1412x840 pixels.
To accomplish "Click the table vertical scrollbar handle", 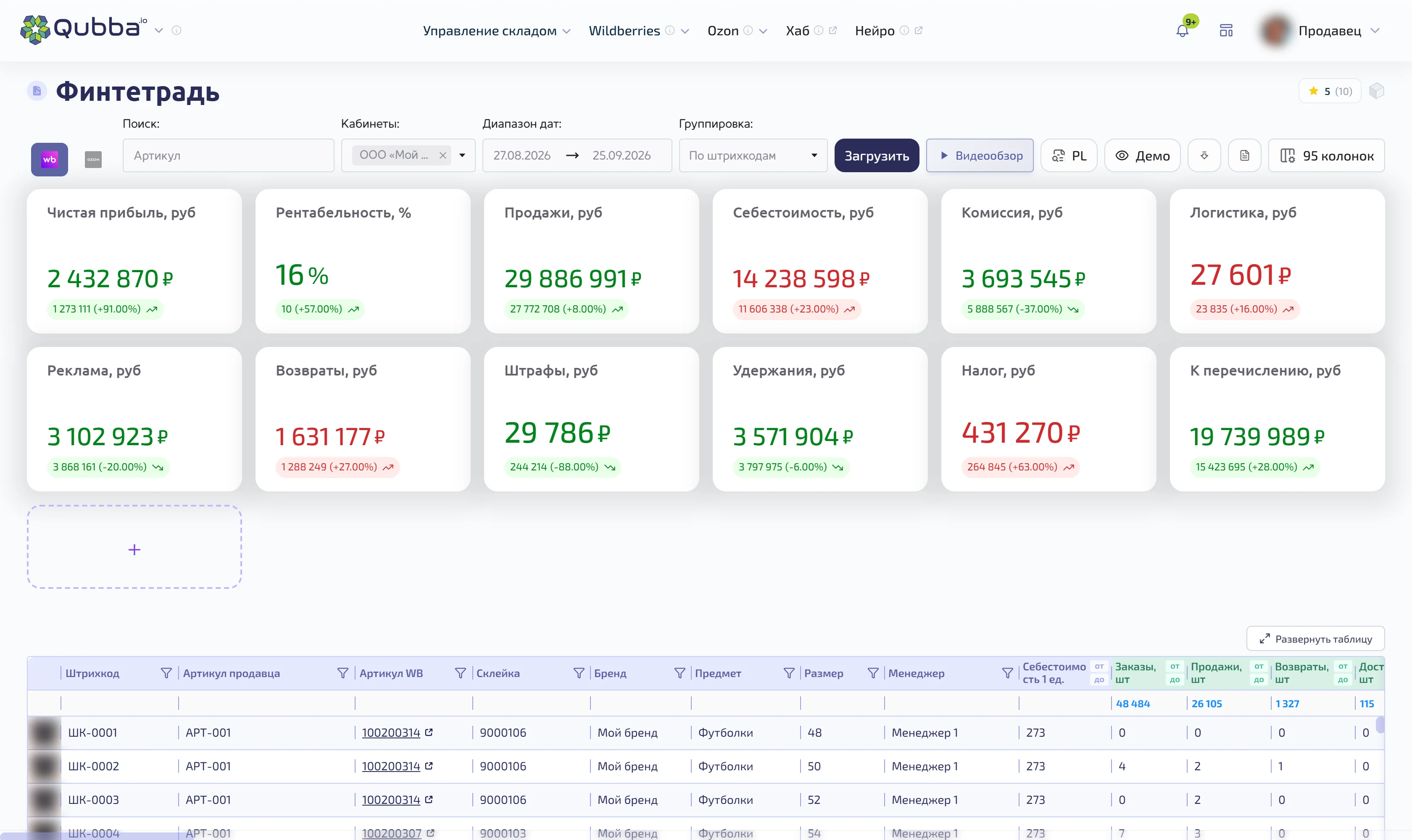I will click(1380, 725).
